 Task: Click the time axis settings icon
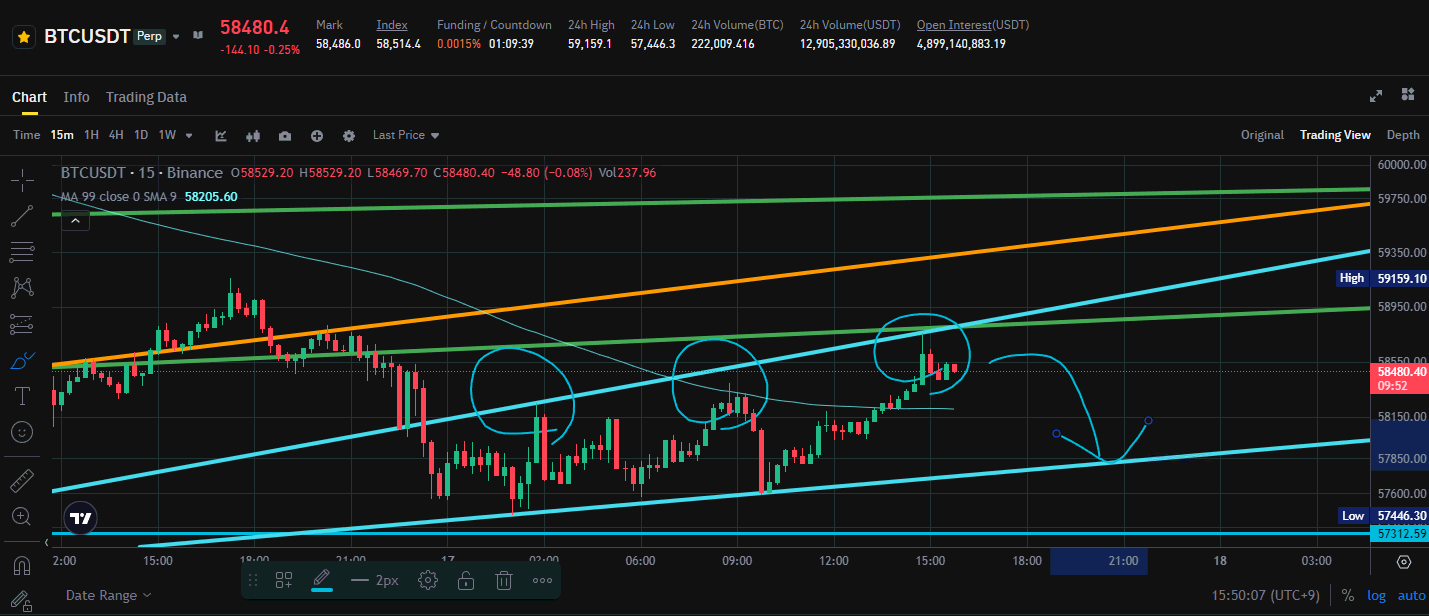[1404, 562]
